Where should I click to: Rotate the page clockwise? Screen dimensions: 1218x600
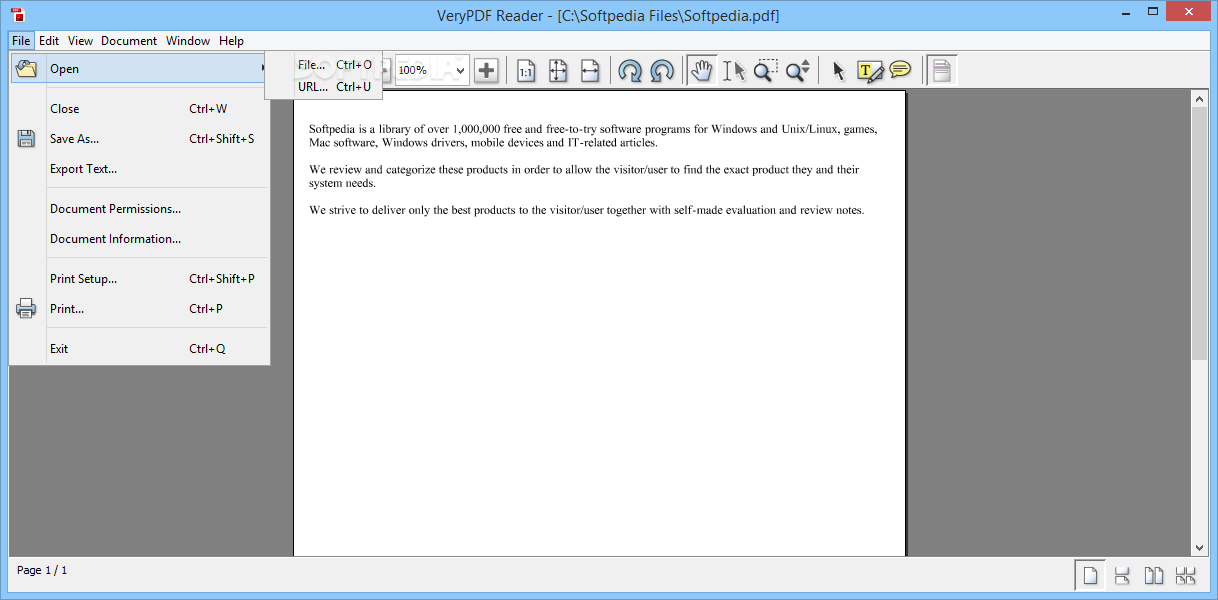click(630, 70)
